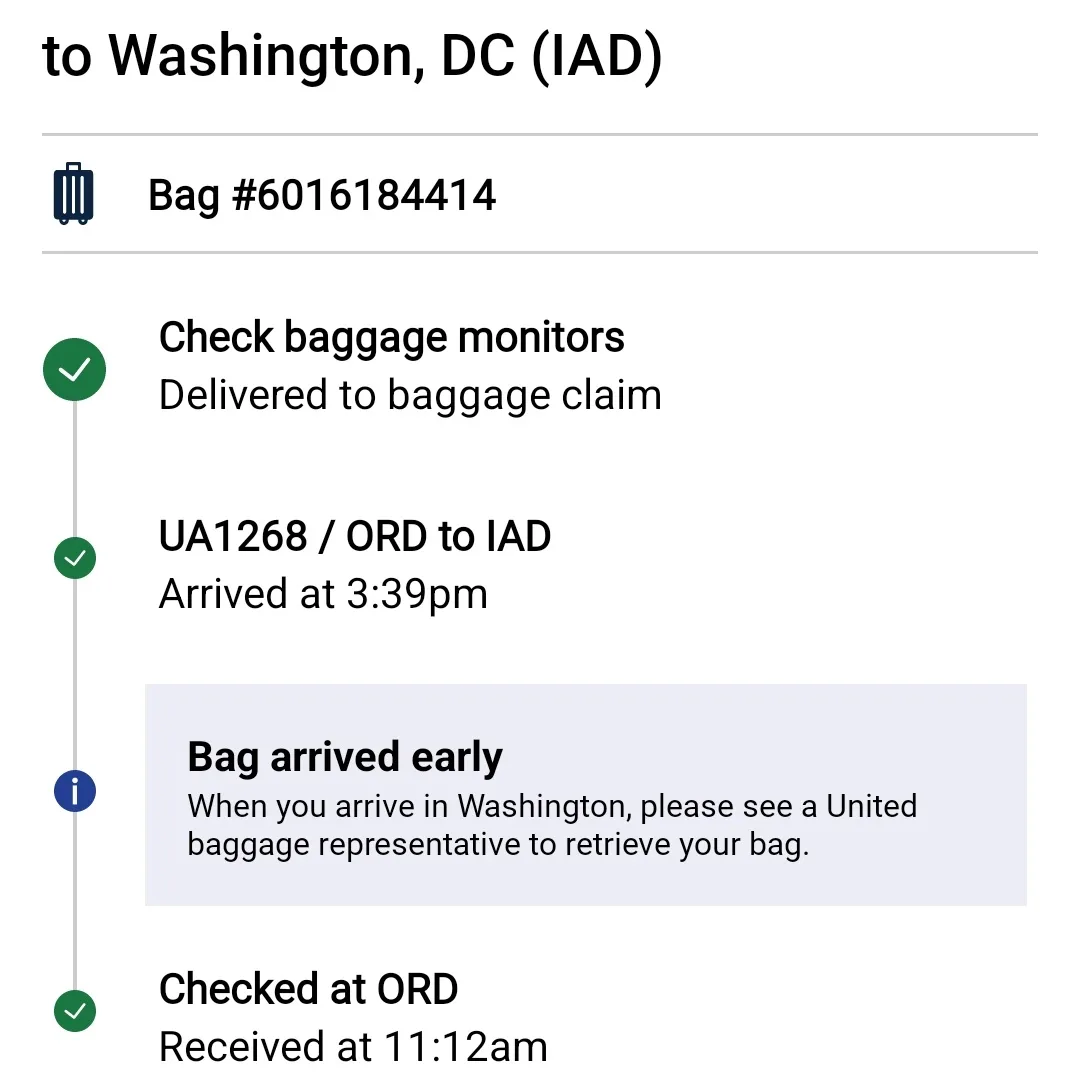Click the green checkmark next to UA1268
The height and width of the screenshot is (1079, 1079).
point(74,558)
